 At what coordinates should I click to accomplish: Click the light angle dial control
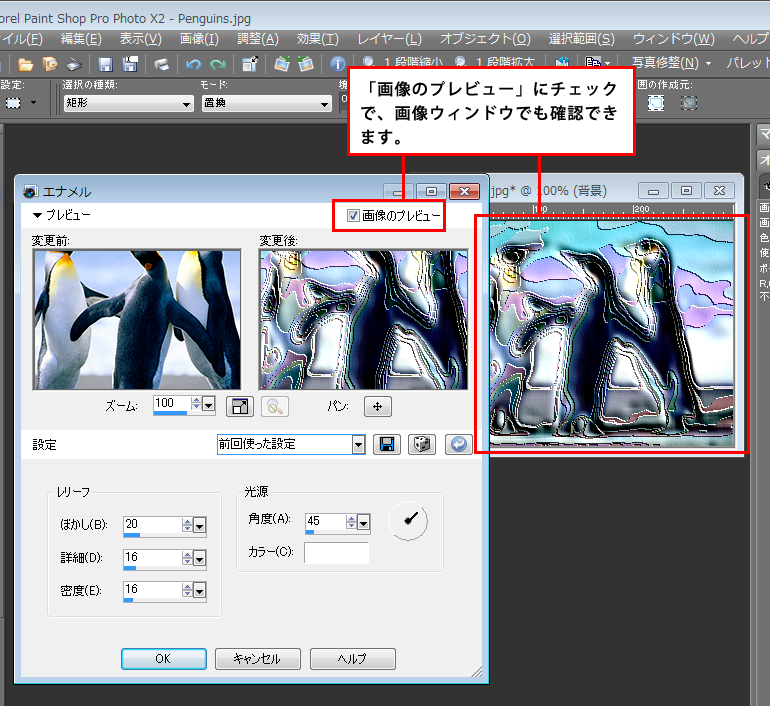point(408,521)
